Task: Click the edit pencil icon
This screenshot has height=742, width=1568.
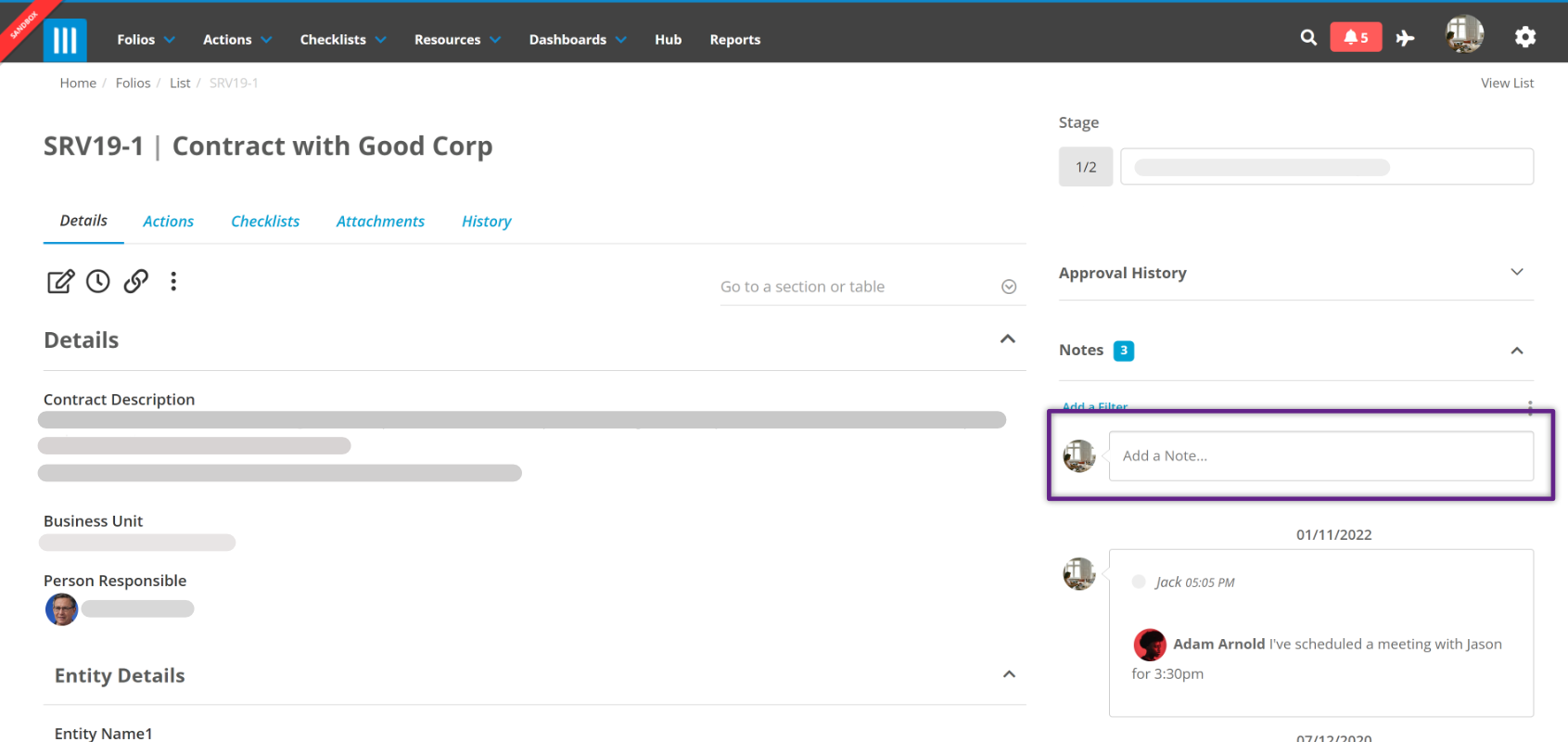Action: click(60, 281)
